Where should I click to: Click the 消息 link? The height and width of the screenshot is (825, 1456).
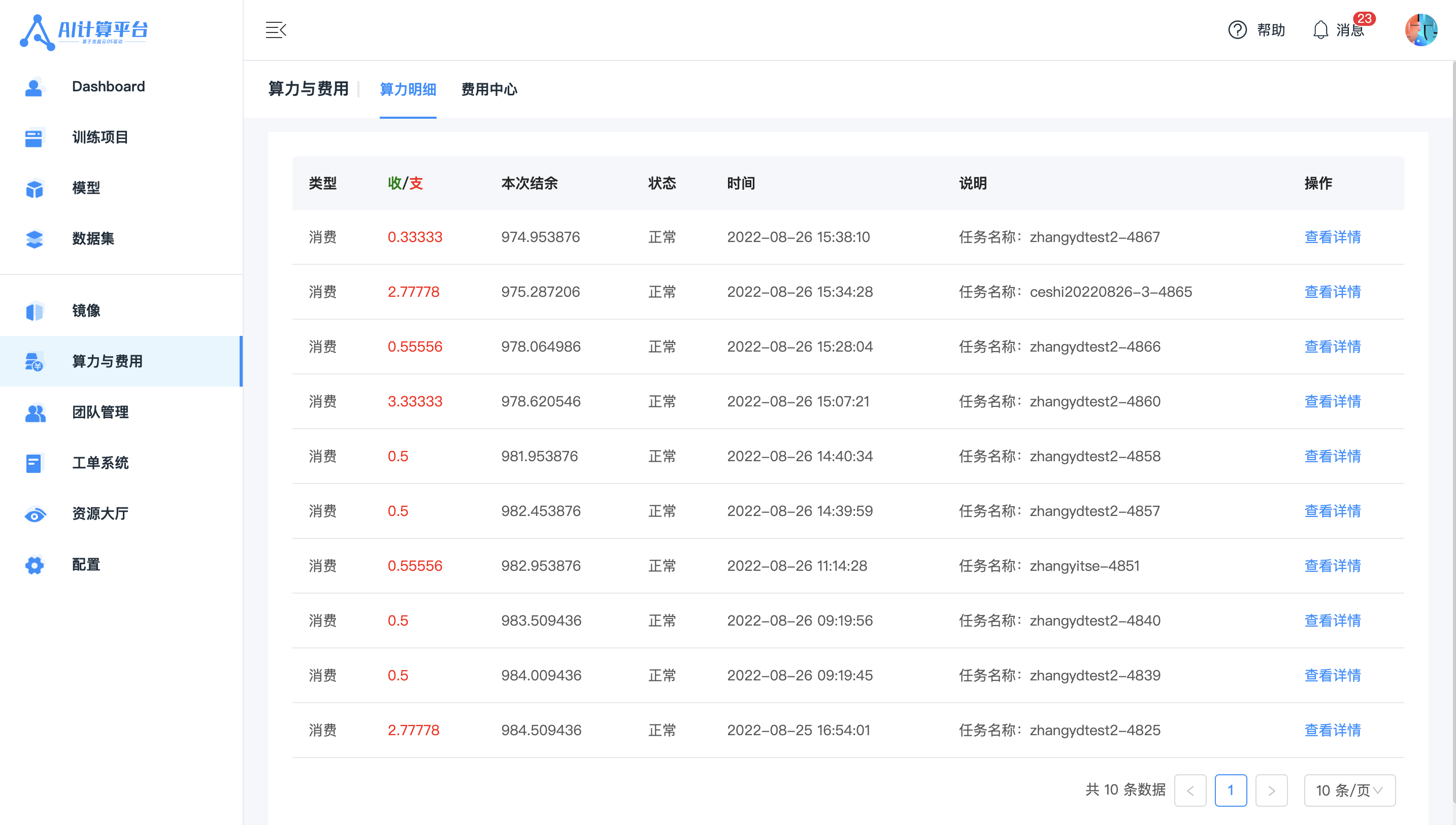pyautogui.click(x=1349, y=30)
